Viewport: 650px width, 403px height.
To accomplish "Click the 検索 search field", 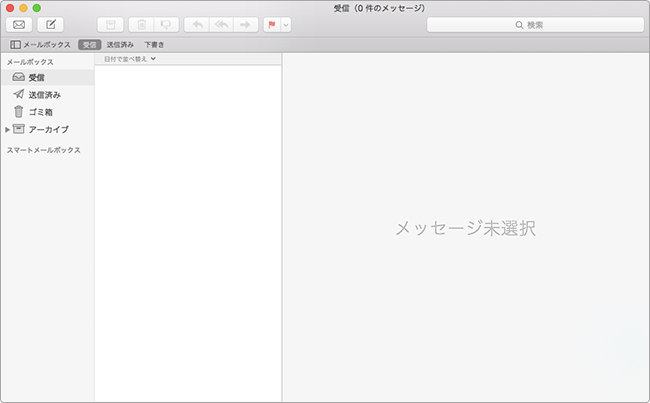I will (535, 24).
